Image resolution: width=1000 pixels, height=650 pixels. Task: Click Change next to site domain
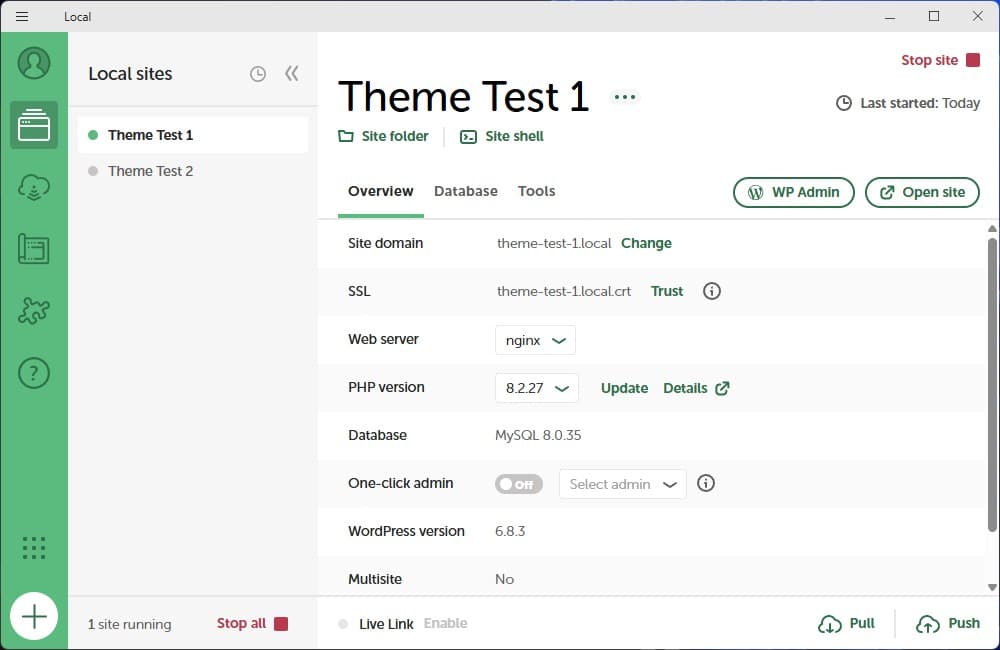(646, 243)
